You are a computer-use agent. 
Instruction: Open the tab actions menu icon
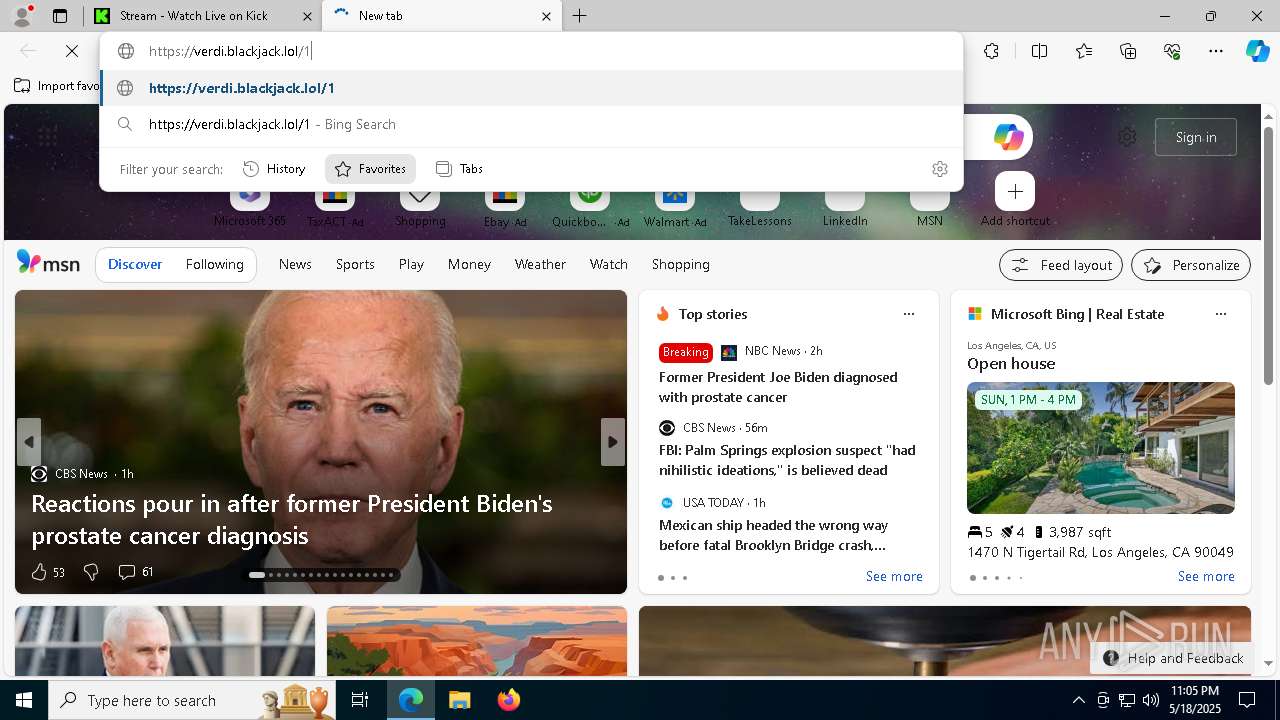click(x=60, y=16)
